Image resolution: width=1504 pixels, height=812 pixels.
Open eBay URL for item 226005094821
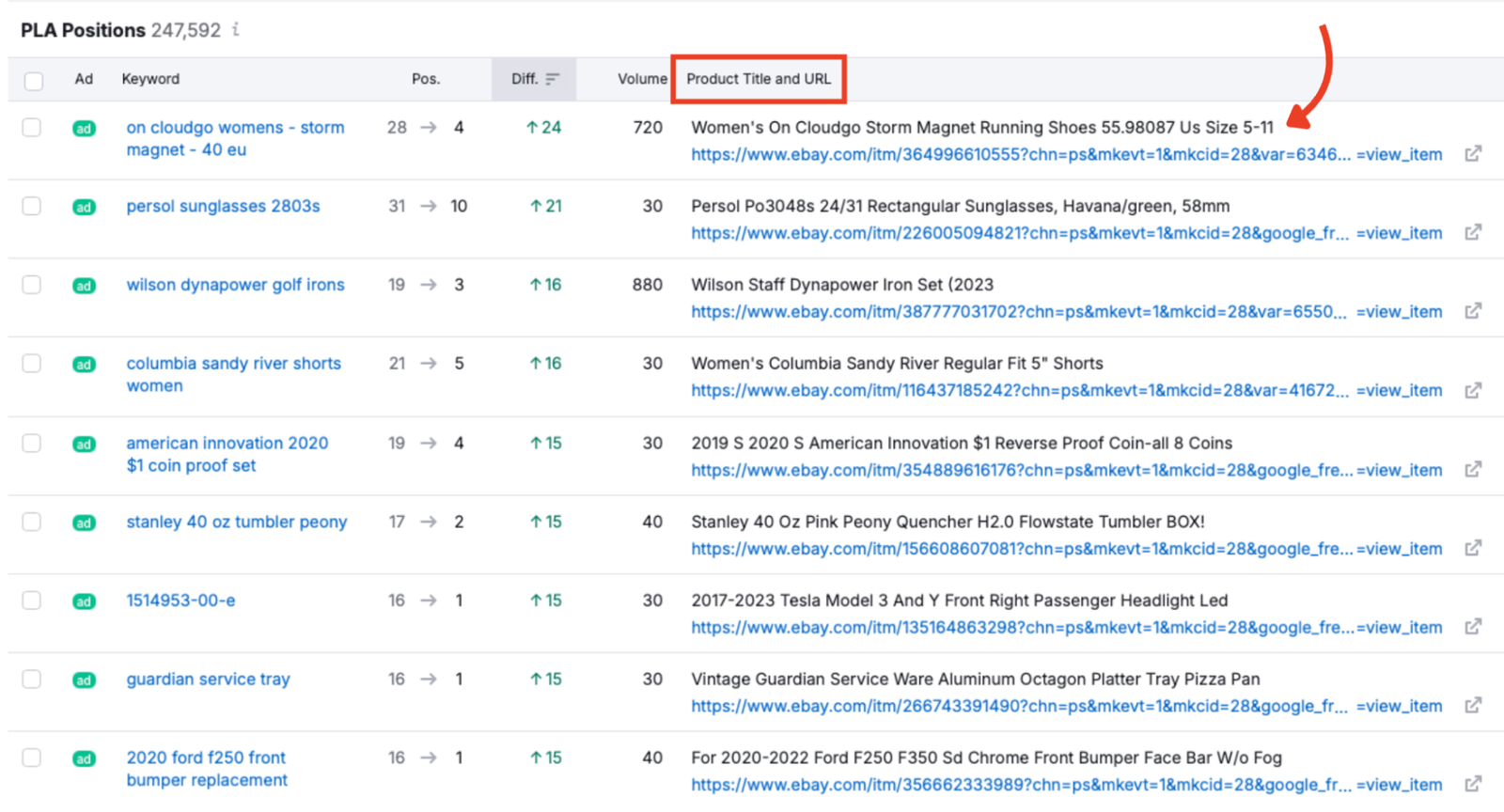tap(1066, 233)
